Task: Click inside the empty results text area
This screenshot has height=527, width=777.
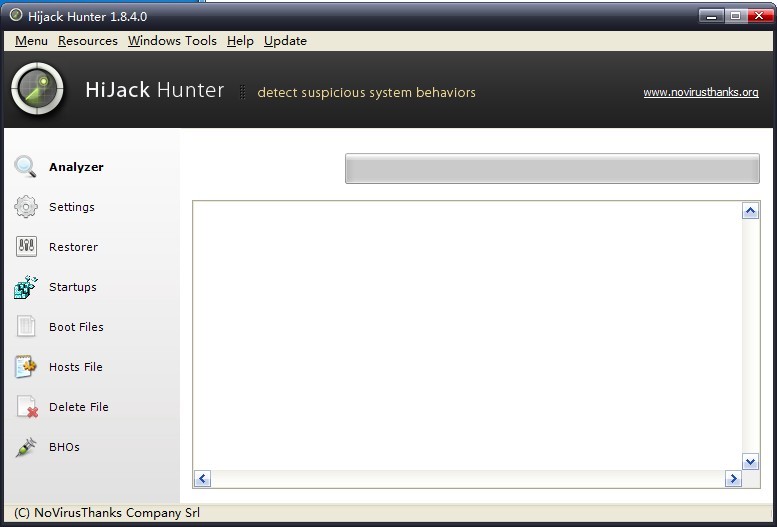Action: click(467, 335)
